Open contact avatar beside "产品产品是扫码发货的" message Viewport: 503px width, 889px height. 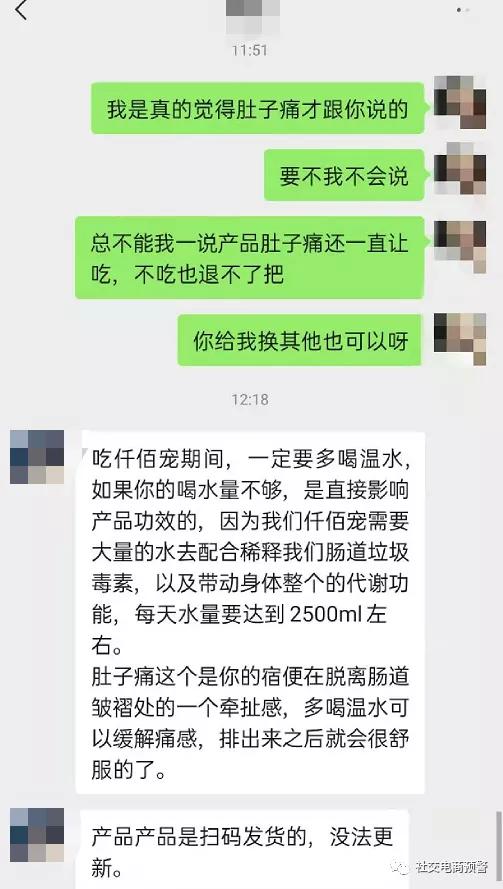37,835
